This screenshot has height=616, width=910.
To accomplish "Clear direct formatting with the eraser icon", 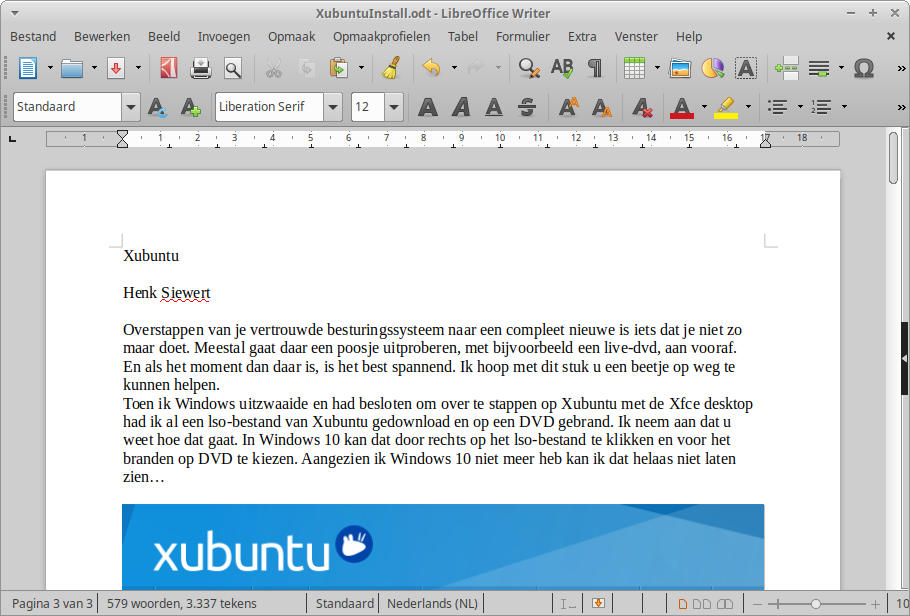I will coord(642,107).
